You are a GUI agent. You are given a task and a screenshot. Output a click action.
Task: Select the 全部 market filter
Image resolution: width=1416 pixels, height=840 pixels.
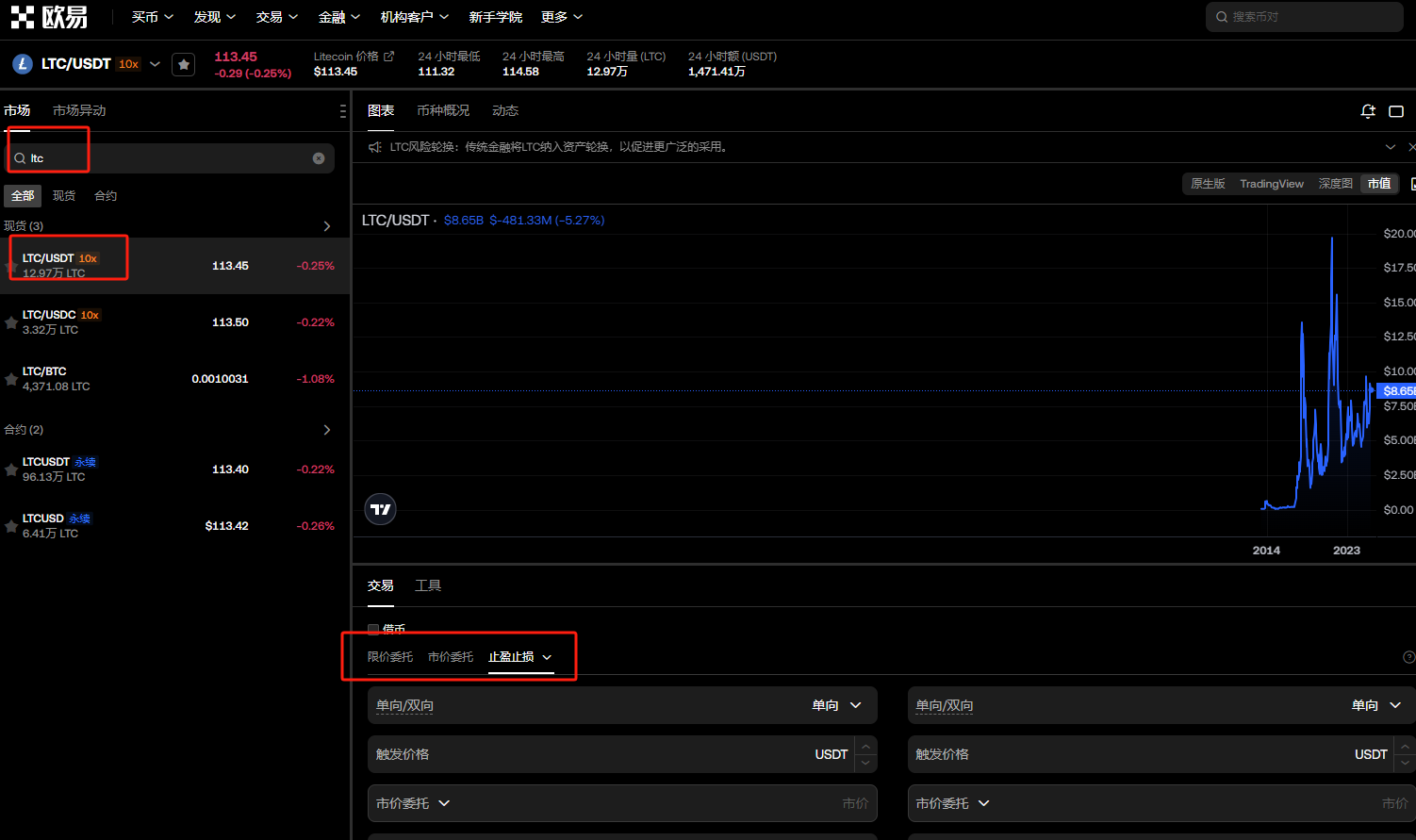[23, 196]
